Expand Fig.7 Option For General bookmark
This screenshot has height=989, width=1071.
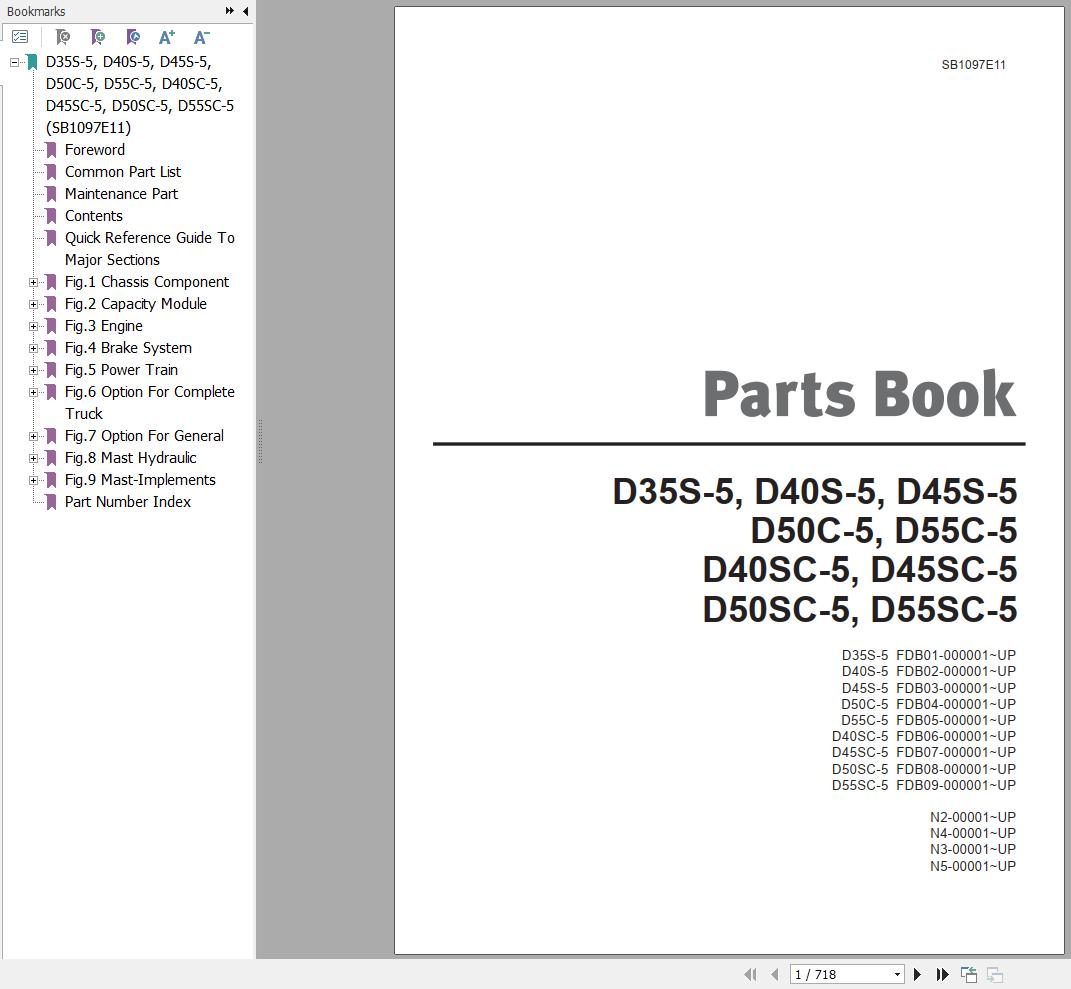point(33,436)
